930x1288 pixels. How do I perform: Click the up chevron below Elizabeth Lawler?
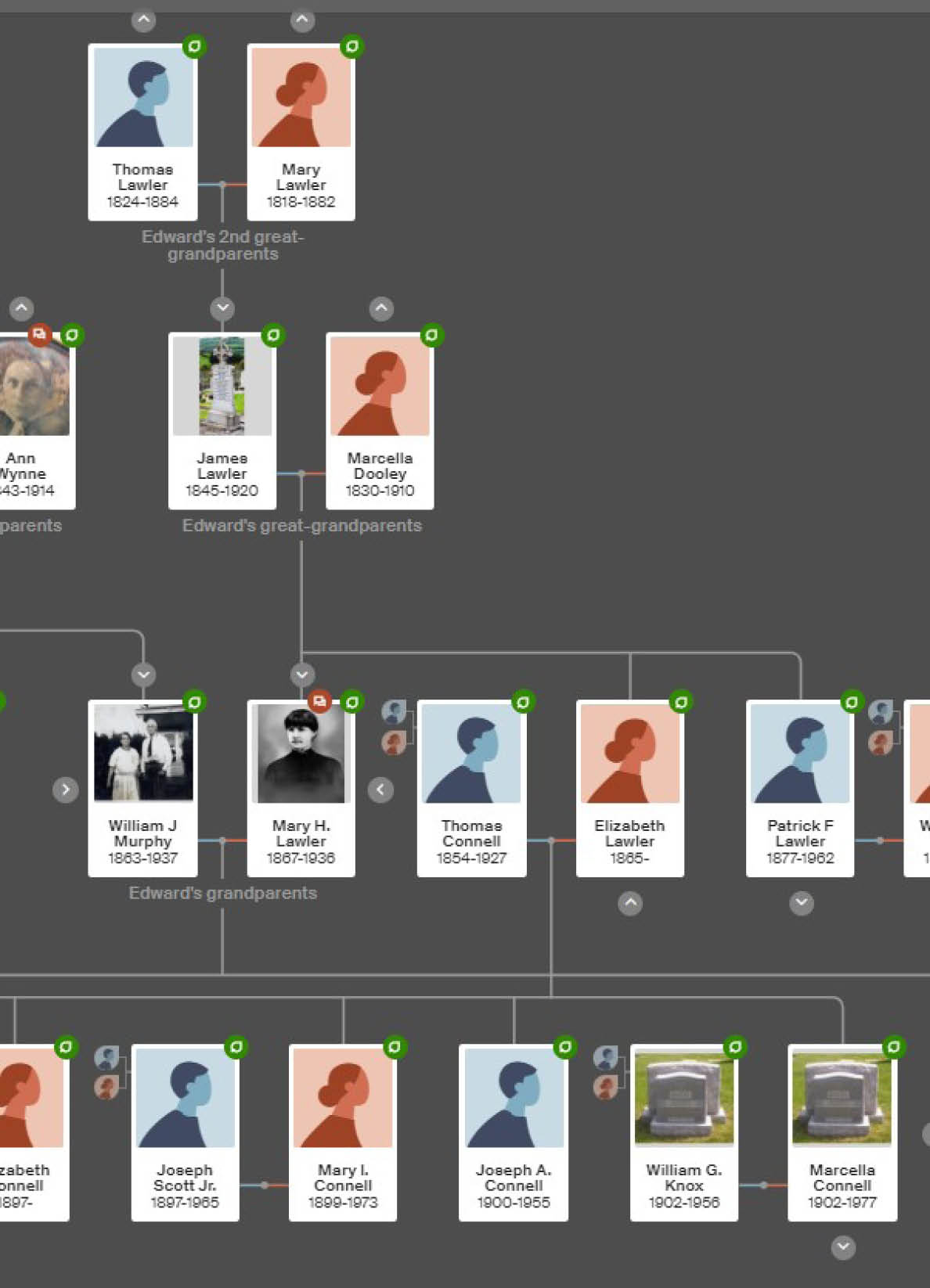coord(630,903)
